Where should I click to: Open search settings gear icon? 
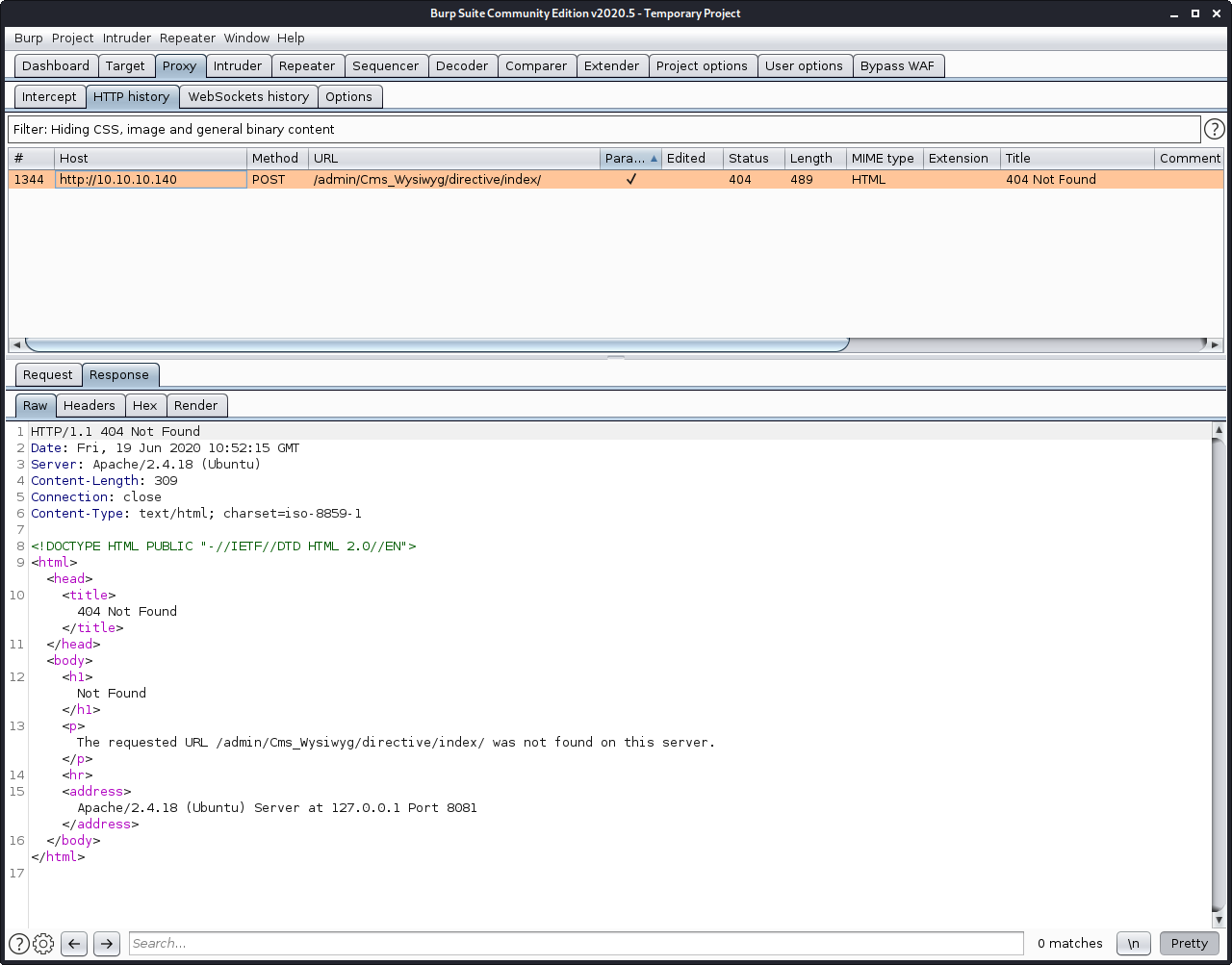[42, 944]
